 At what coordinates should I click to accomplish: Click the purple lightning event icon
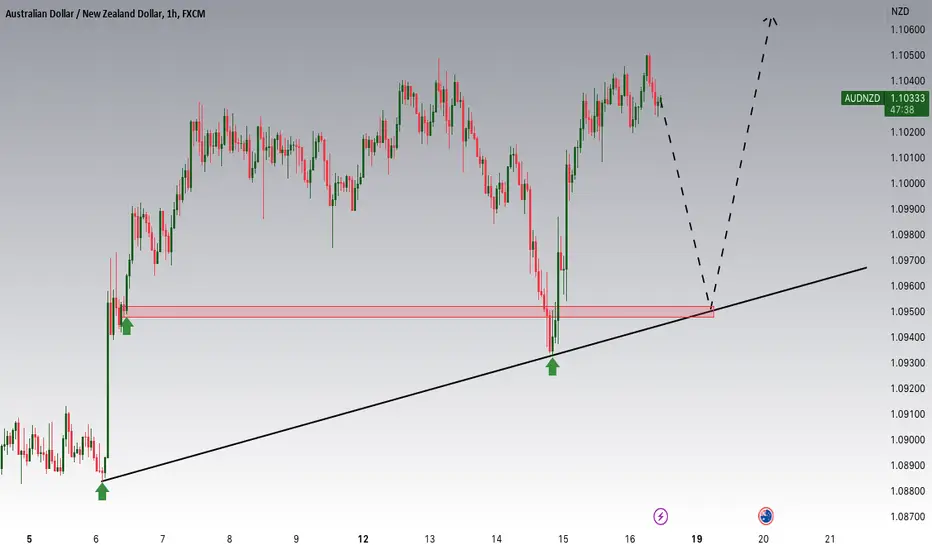coord(660,516)
